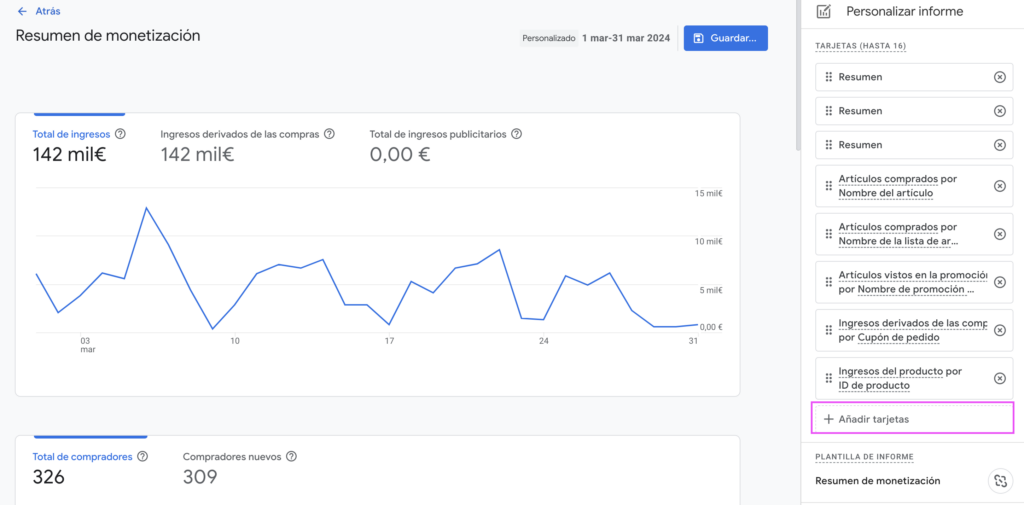Grab the drag handle of the Nombre del artículo card
Viewport: 1024px width, 505px height.
point(828,186)
